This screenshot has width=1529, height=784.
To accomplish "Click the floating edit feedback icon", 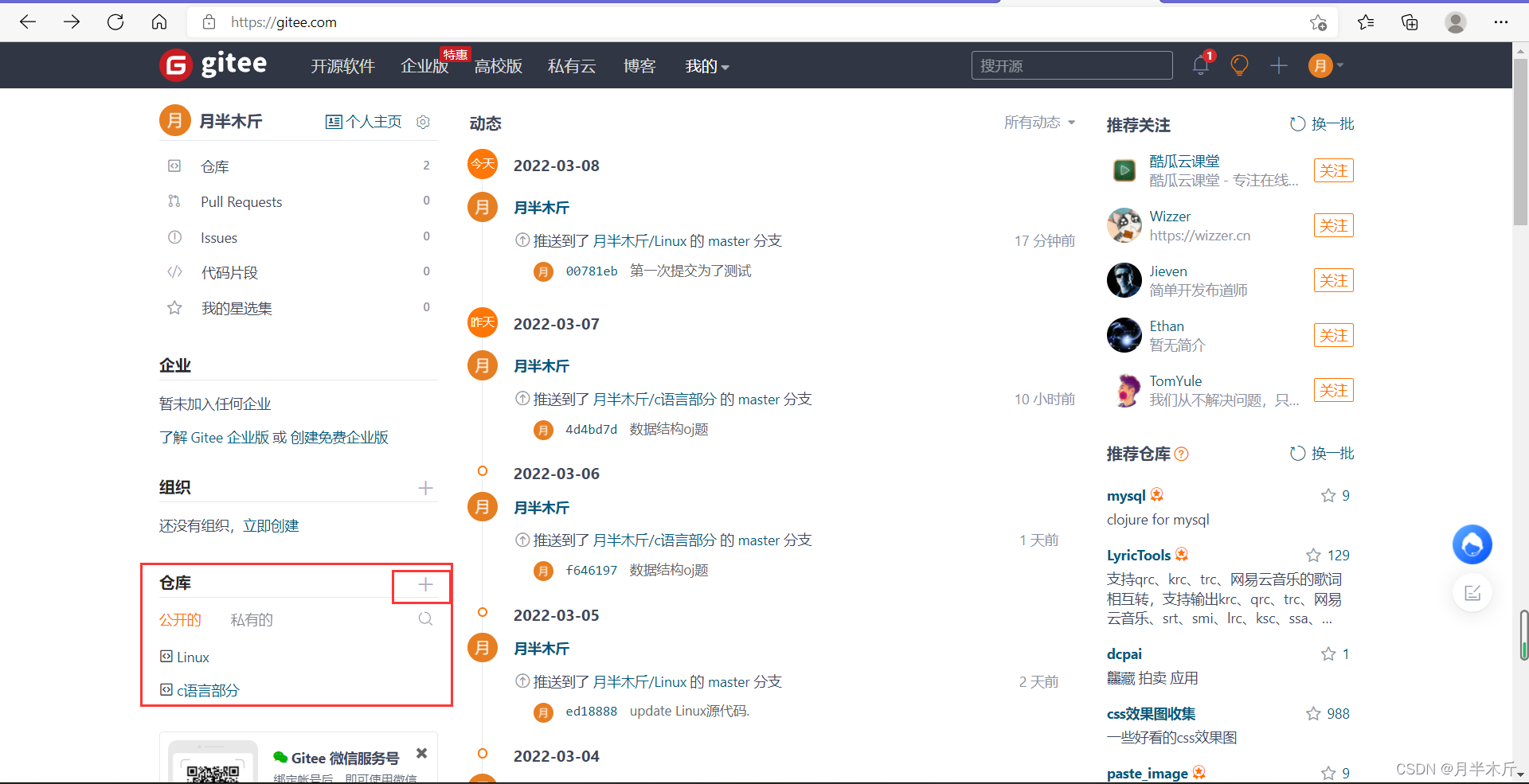I will click(x=1472, y=593).
